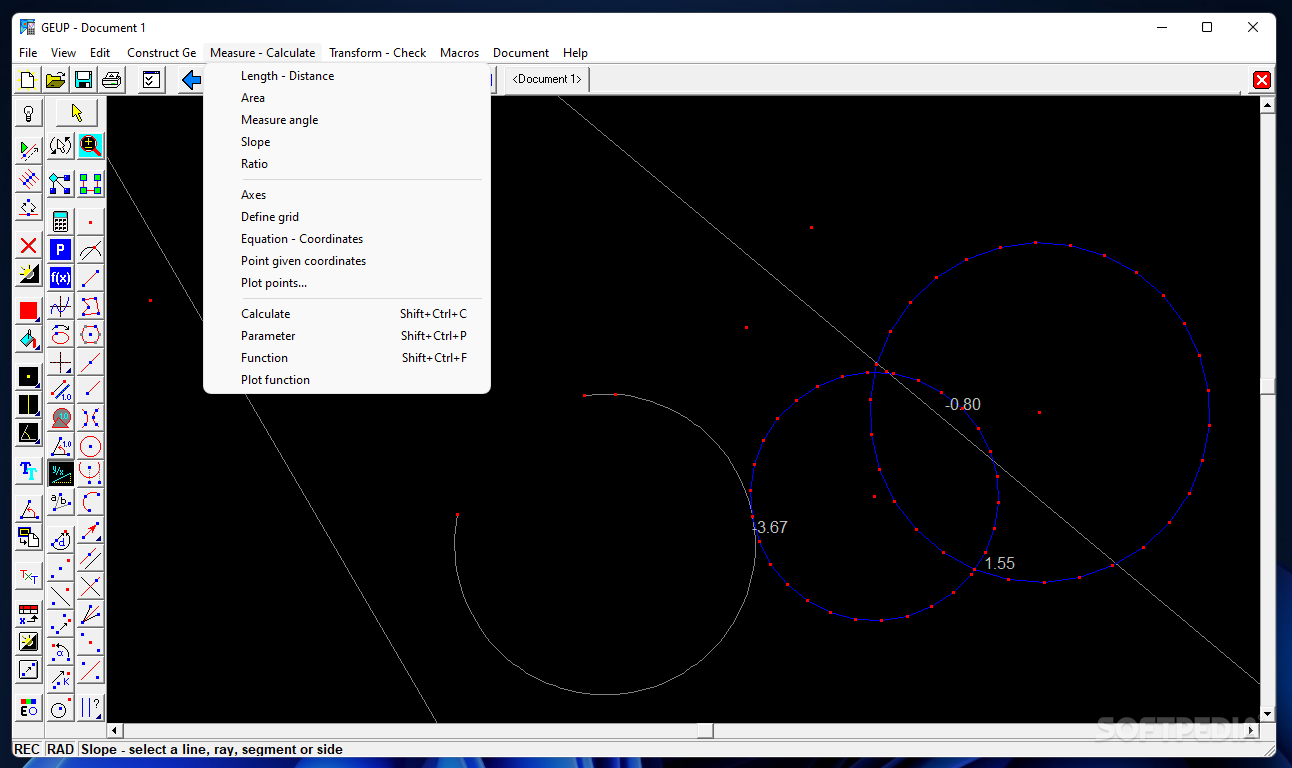
Task: Open the red color picker swatch
Action: [x=28, y=311]
